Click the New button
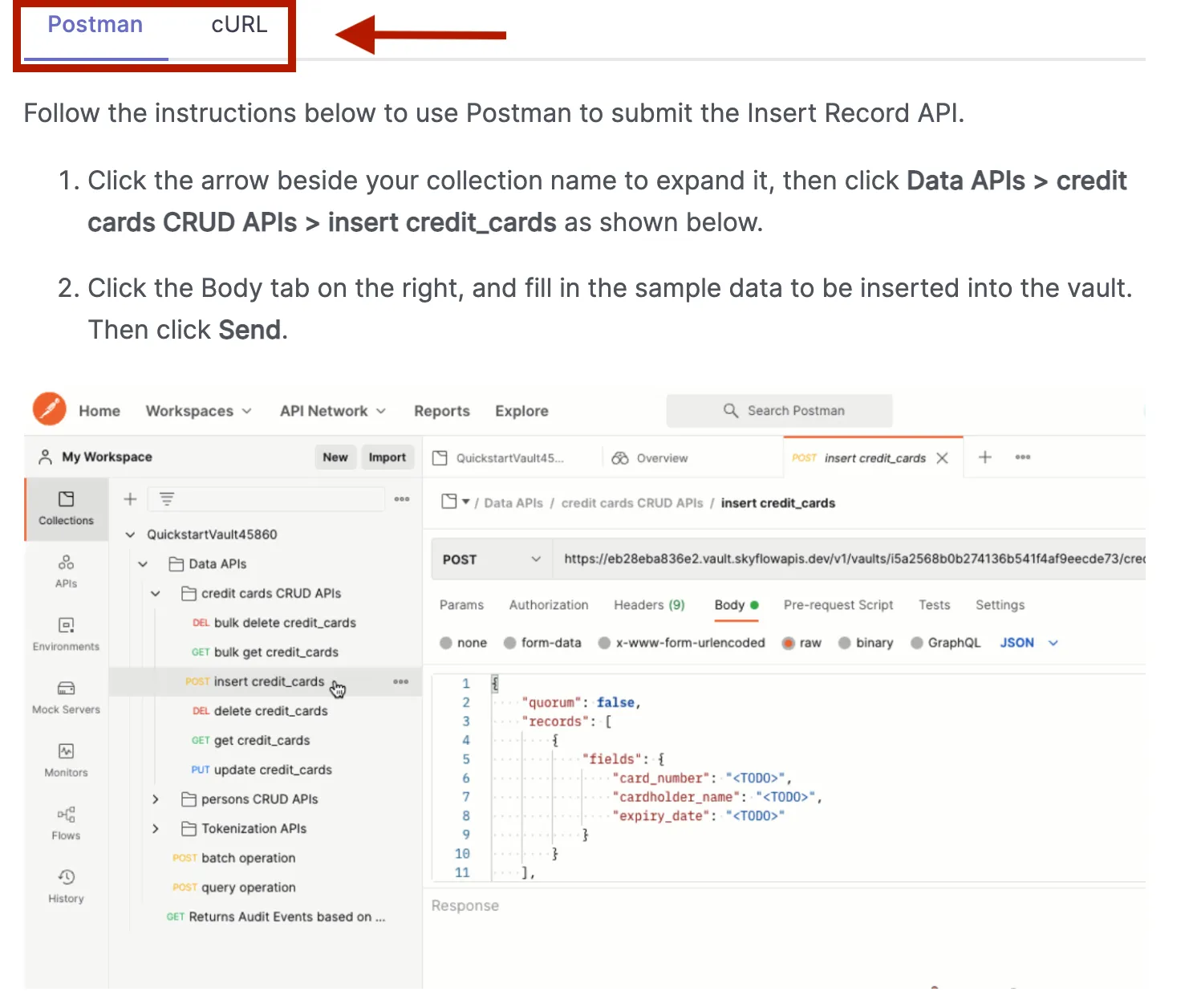 [335, 457]
